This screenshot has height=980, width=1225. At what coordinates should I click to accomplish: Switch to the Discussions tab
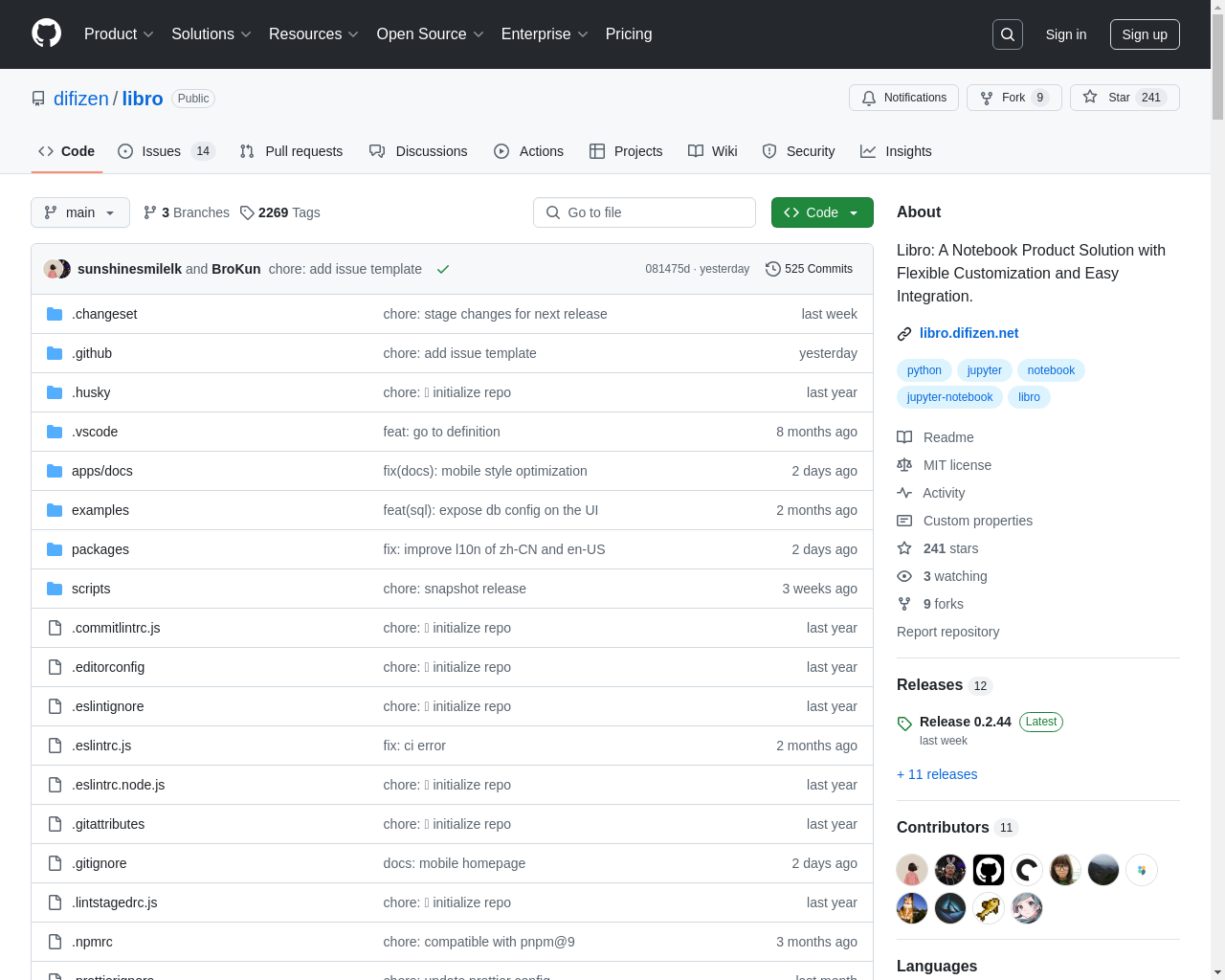tap(418, 151)
